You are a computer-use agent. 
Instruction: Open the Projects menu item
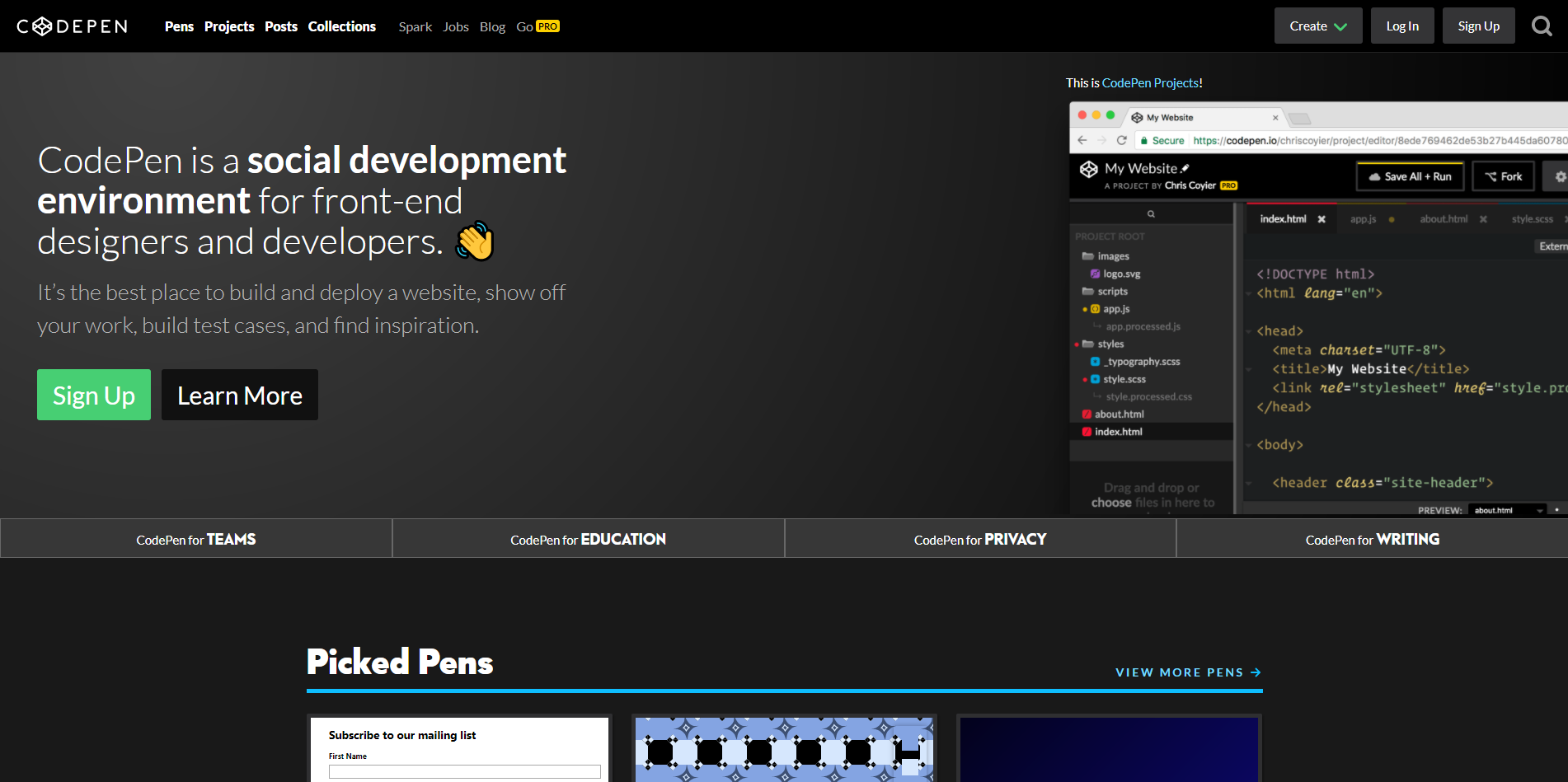(229, 26)
